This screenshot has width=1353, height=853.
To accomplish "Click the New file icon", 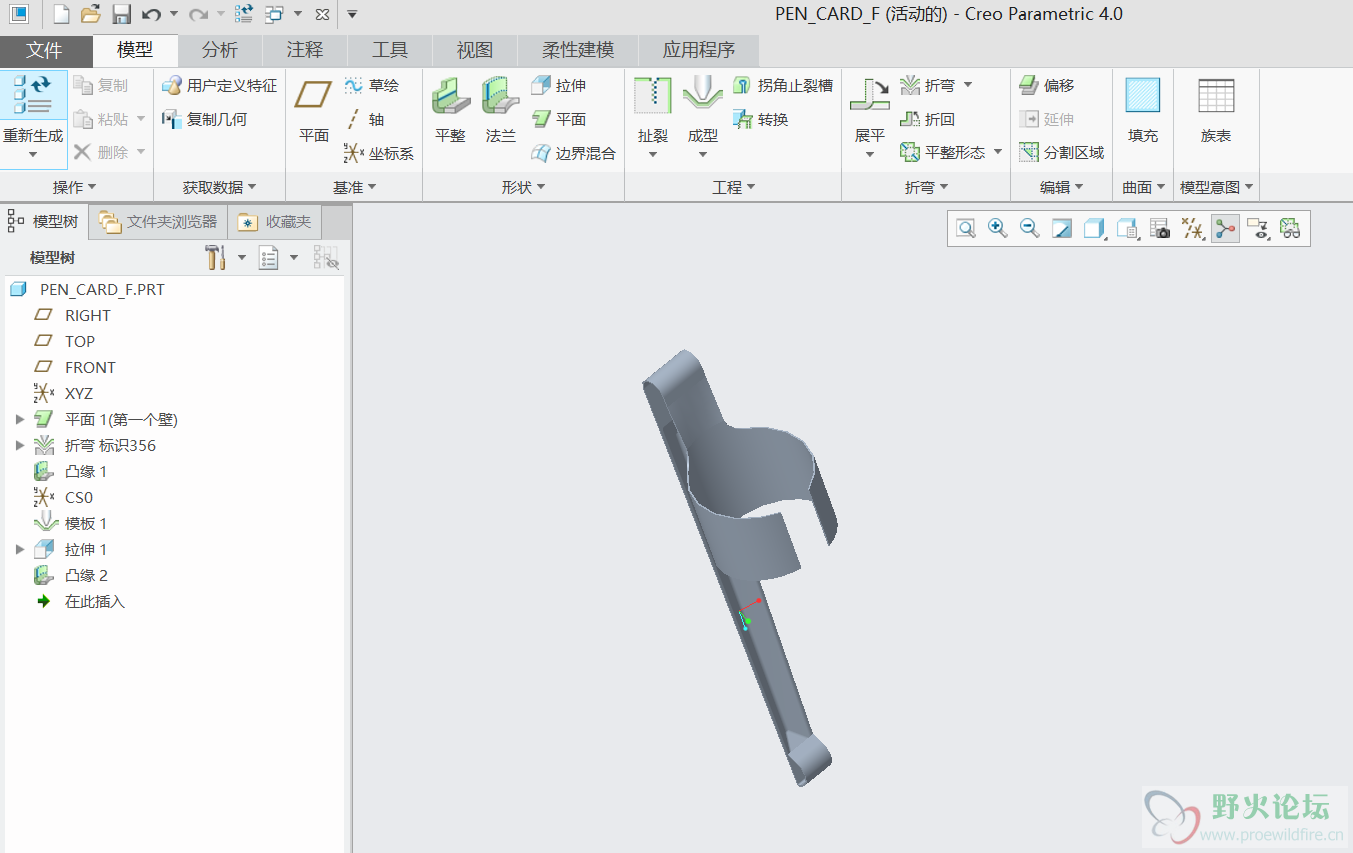I will (61, 14).
